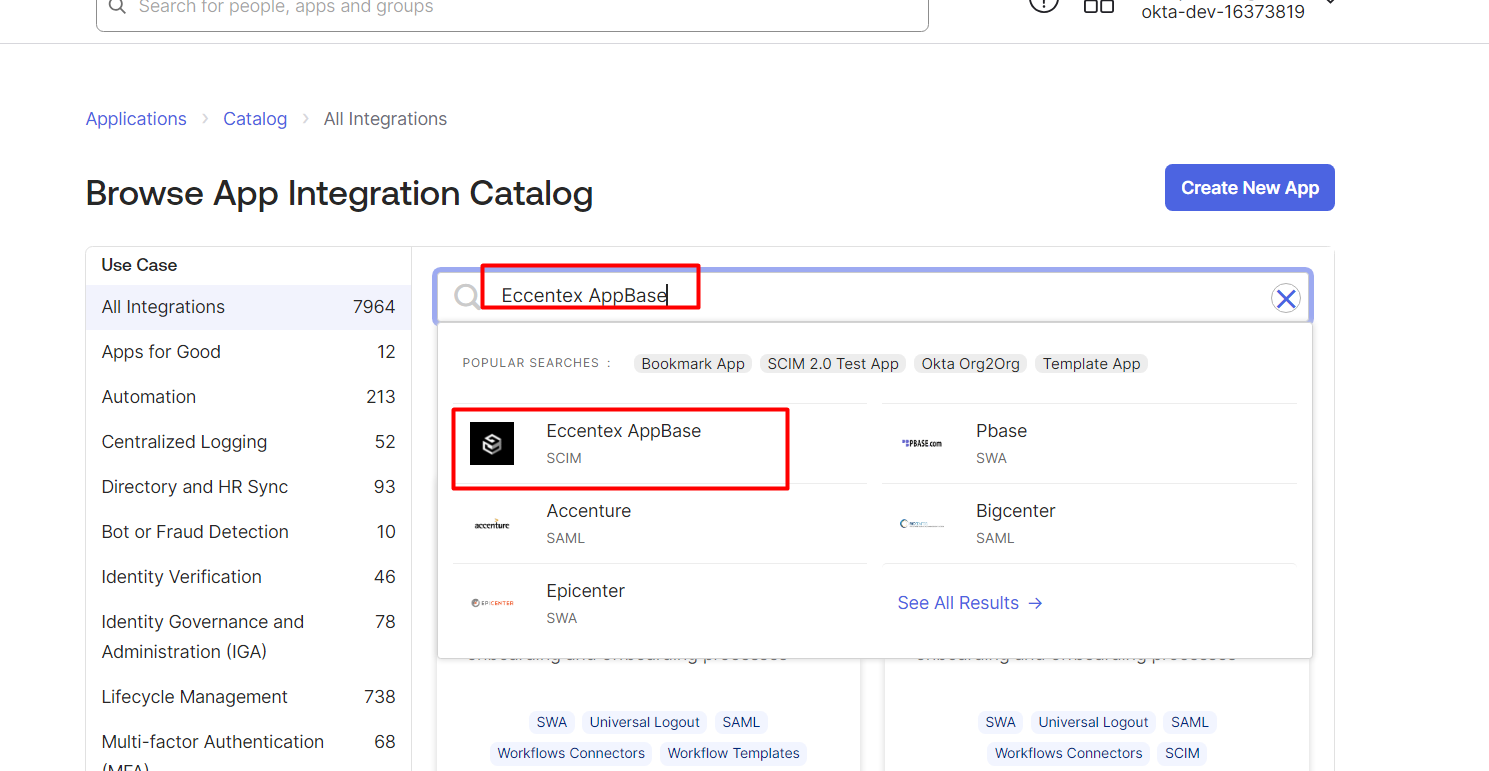Select Directory and HR Sync use case
Viewport: 1489px width, 771px height.
click(x=248, y=487)
